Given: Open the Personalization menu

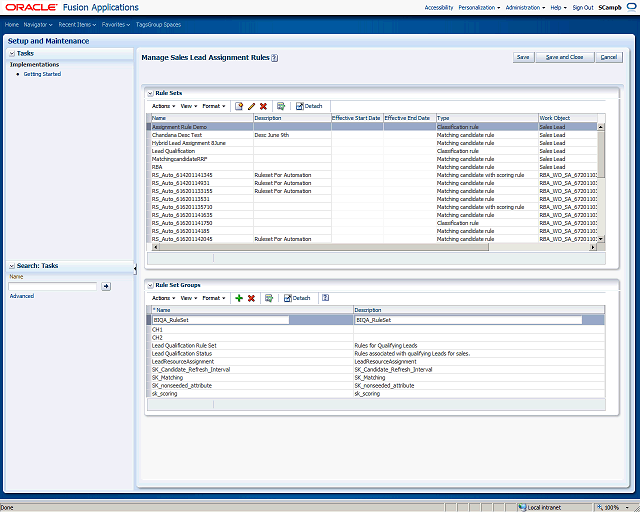Looking at the screenshot, I should (479, 7).
